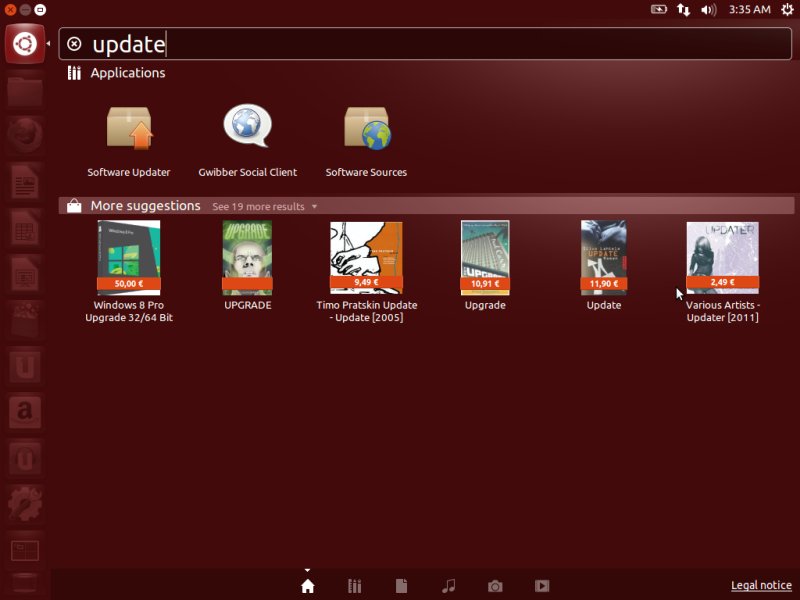Open Timo Pratskin Update [2005] suggestion
Image resolution: width=800 pixels, height=600 pixels.
click(366, 271)
